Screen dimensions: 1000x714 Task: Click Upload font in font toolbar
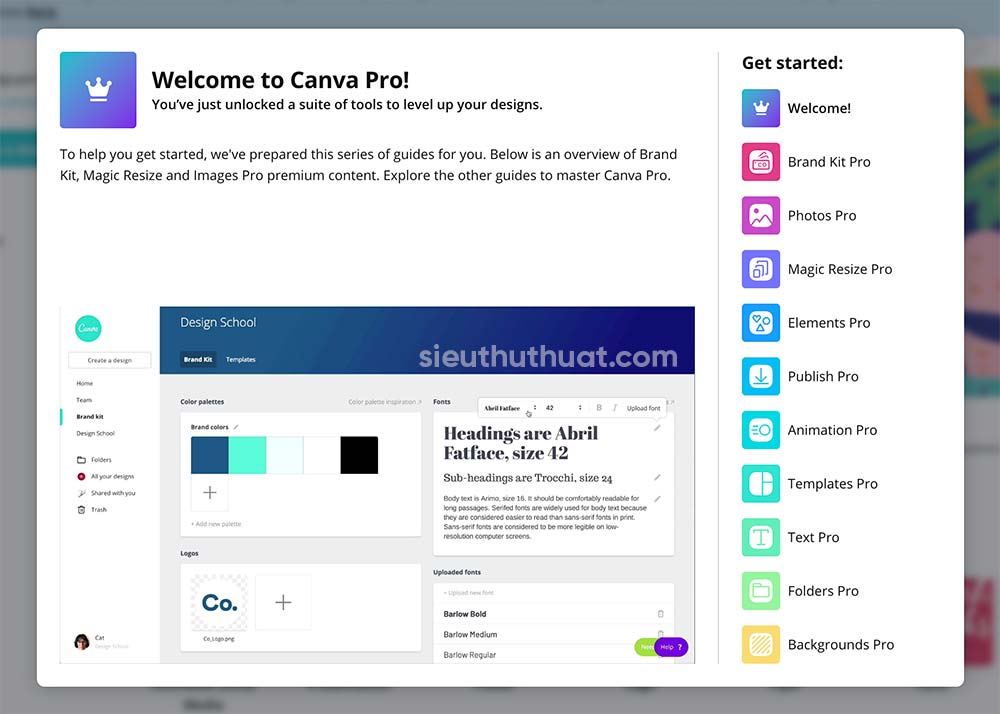643,408
